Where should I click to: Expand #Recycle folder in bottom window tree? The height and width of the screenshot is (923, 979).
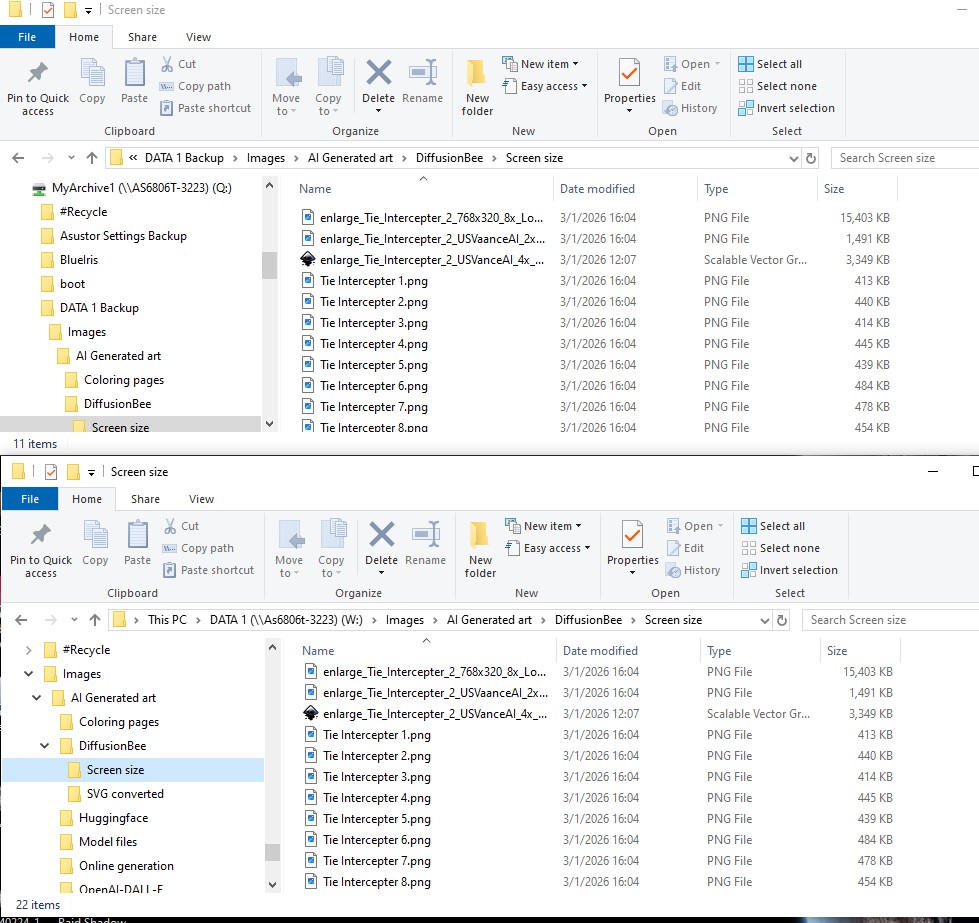(29, 650)
